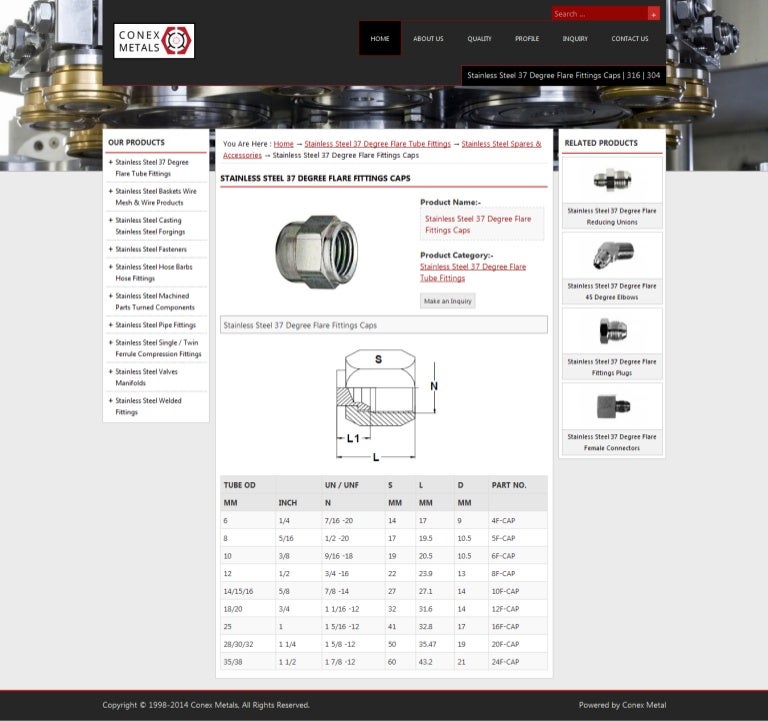Expand Stainless Steel Pipe Fittings category
768x721 pixels.
155,325
